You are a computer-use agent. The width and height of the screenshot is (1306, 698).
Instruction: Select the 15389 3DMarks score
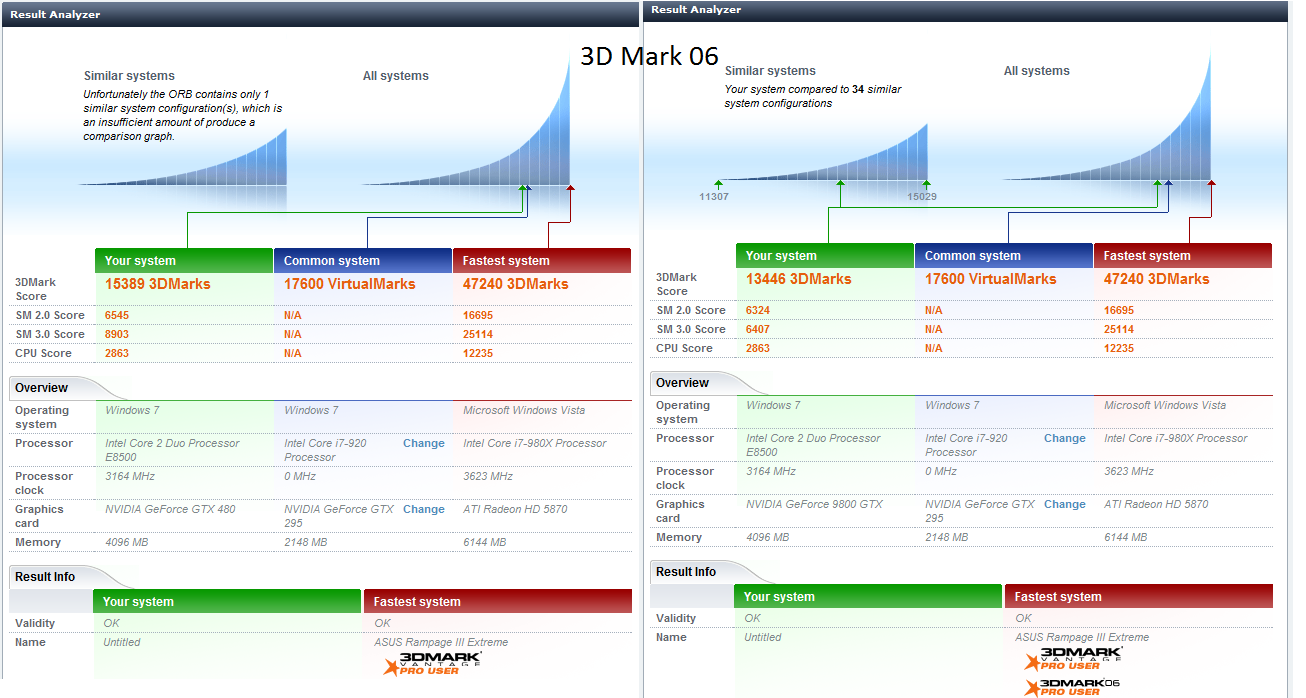pyautogui.click(x=158, y=284)
